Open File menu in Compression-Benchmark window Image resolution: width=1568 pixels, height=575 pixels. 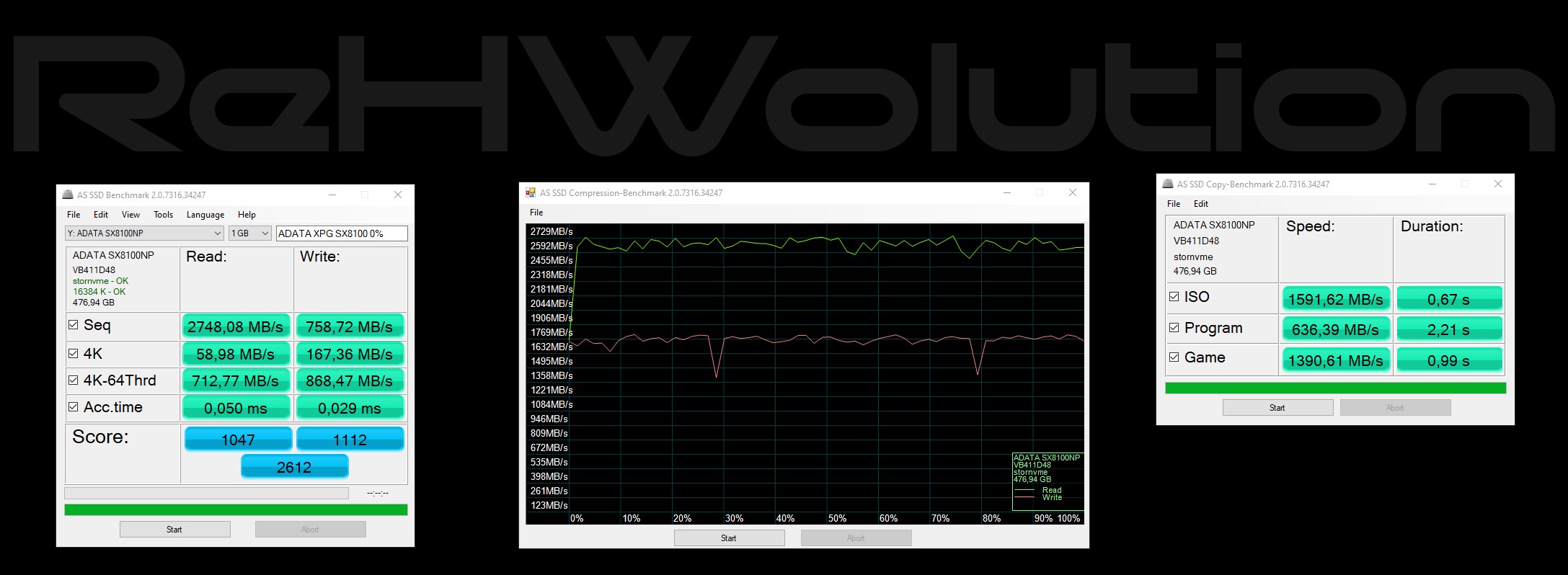tap(536, 213)
